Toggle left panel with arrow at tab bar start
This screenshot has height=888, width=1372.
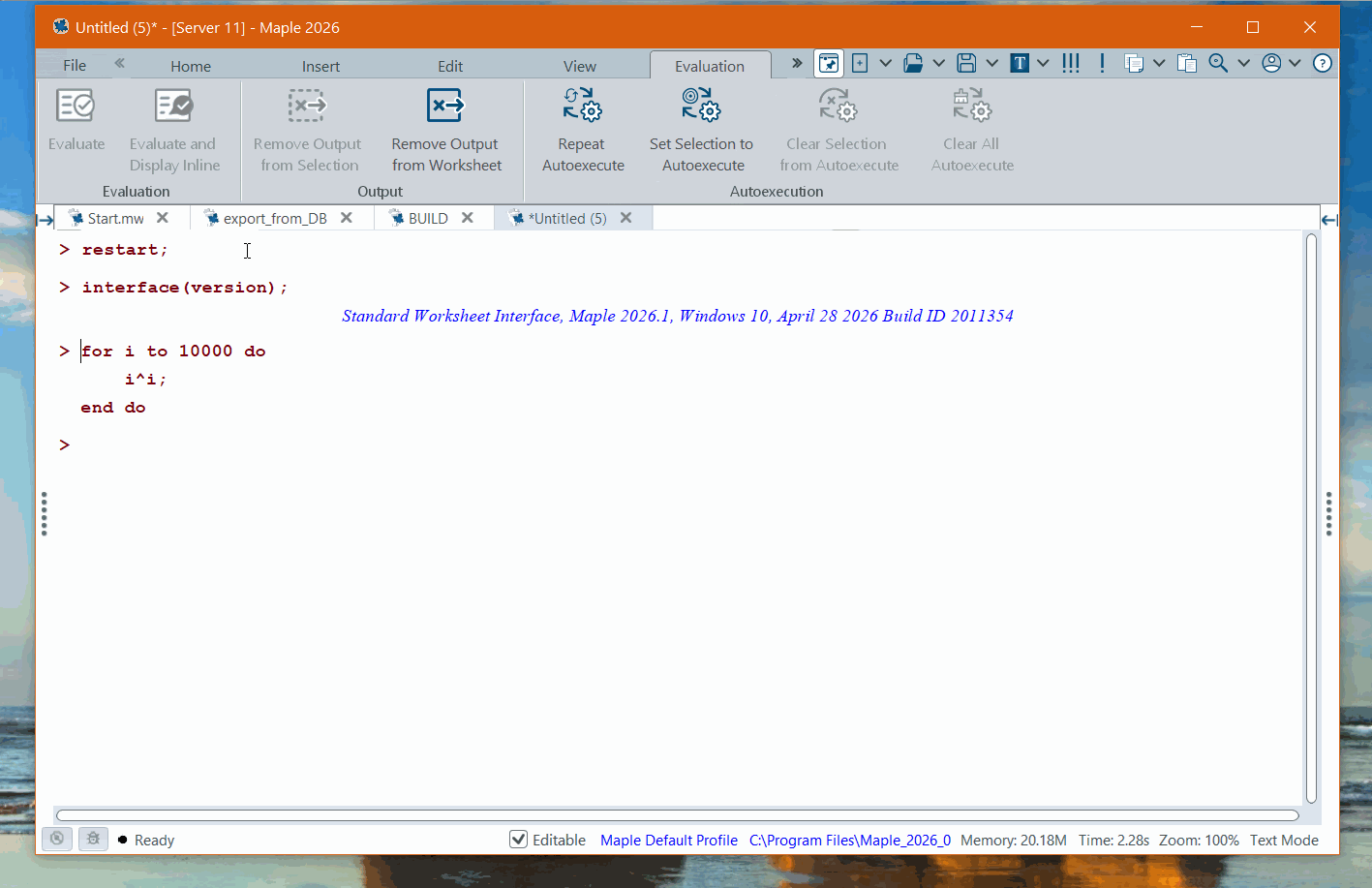click(45, 220)
